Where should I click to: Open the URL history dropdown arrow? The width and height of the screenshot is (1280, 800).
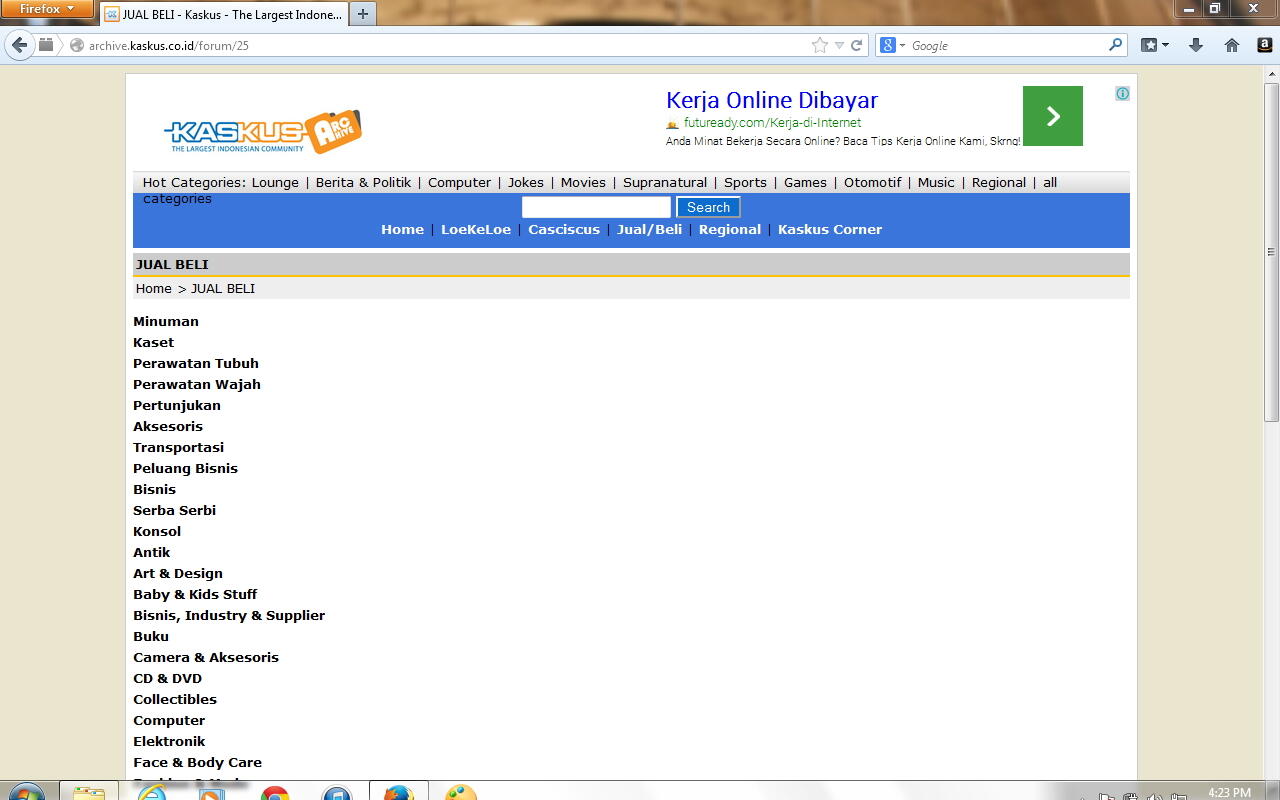click(839, 45)
